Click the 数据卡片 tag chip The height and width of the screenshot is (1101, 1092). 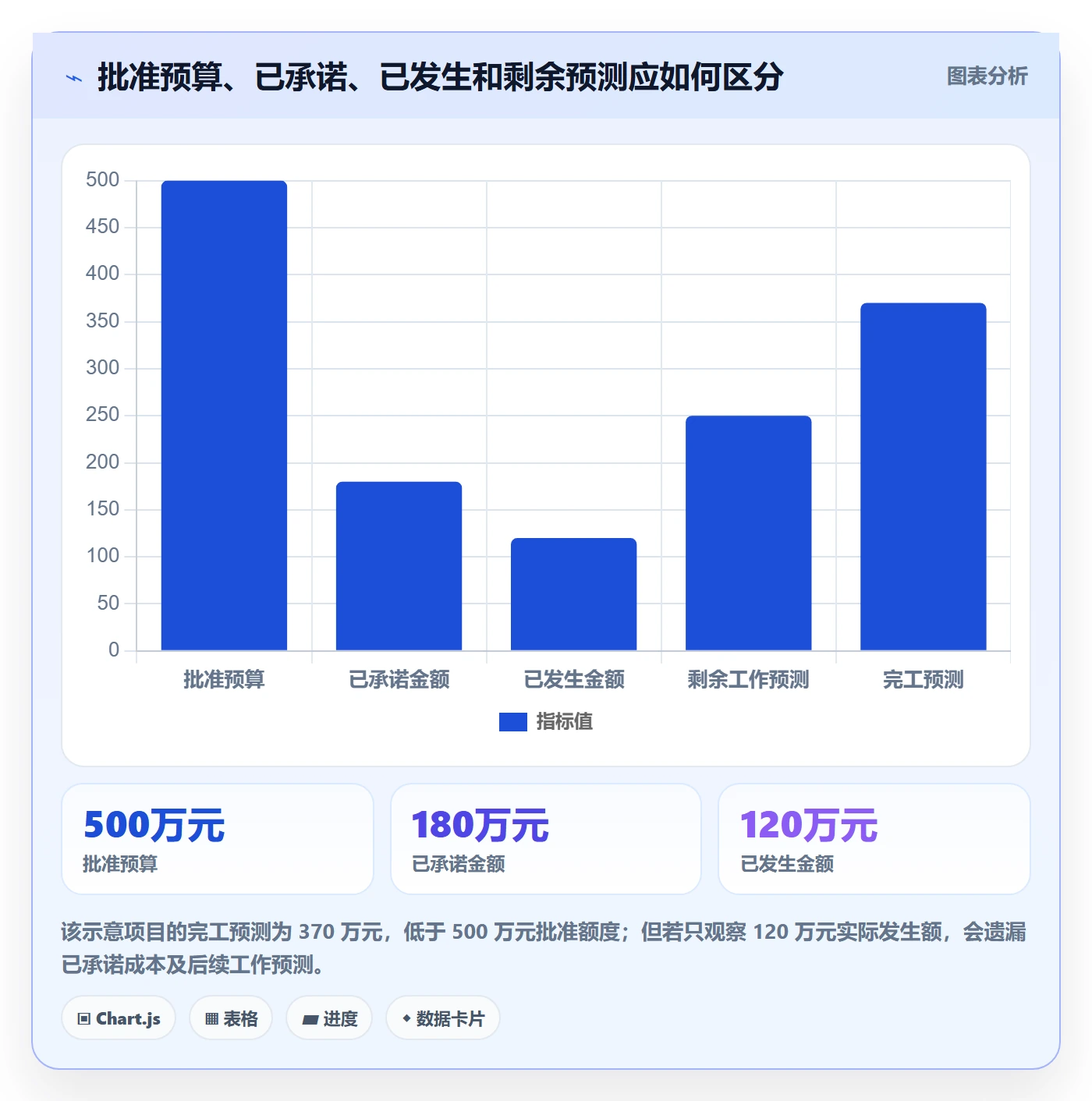click(443, 1018)
